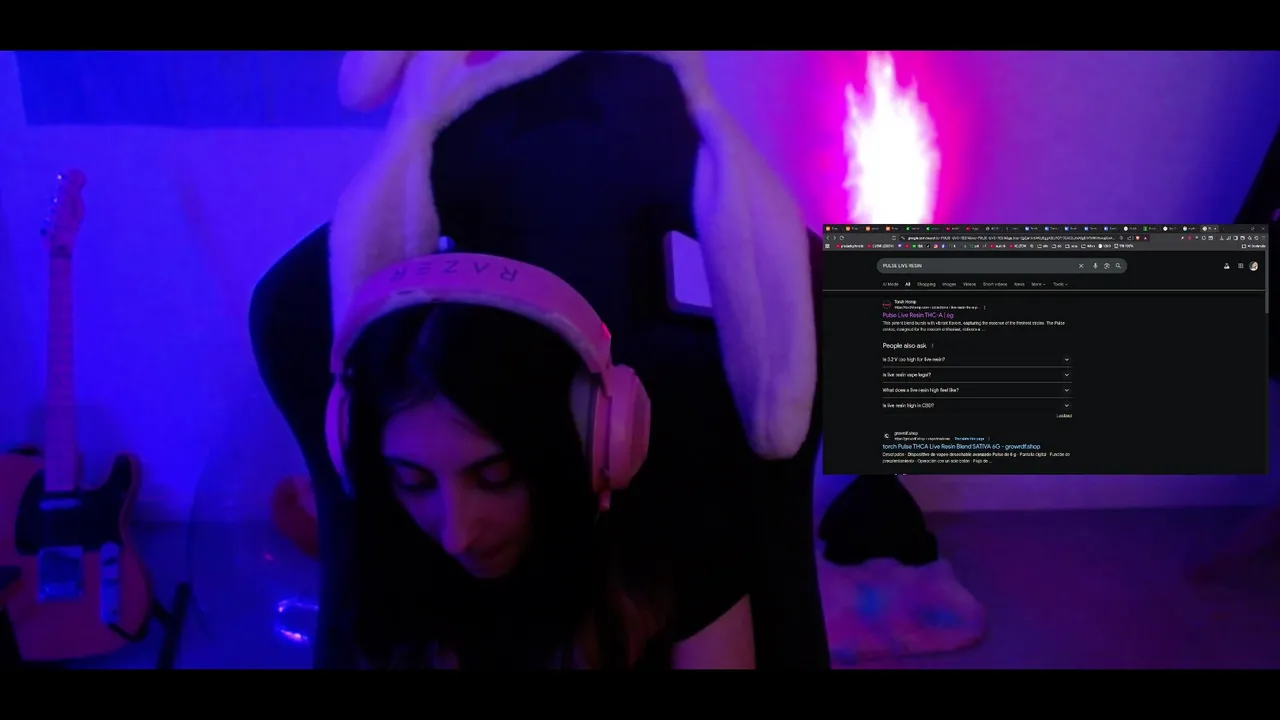1280x720 pixels.
Task: Open "torch Pulse THCA Live Resin Blend SATIVA 6G" link
Action: [961, 447]
